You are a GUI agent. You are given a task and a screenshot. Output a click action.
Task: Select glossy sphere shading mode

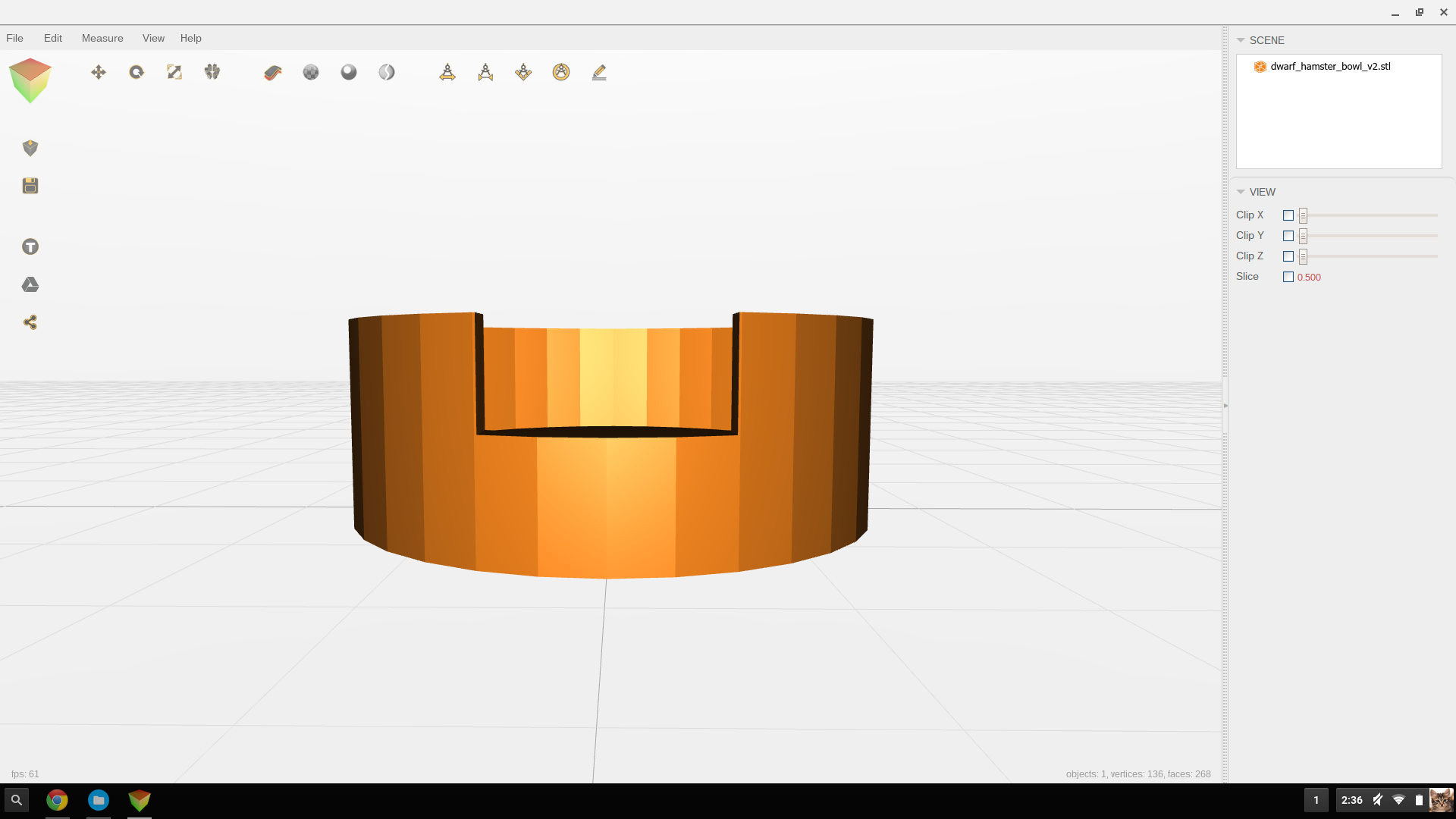point(349,72)
